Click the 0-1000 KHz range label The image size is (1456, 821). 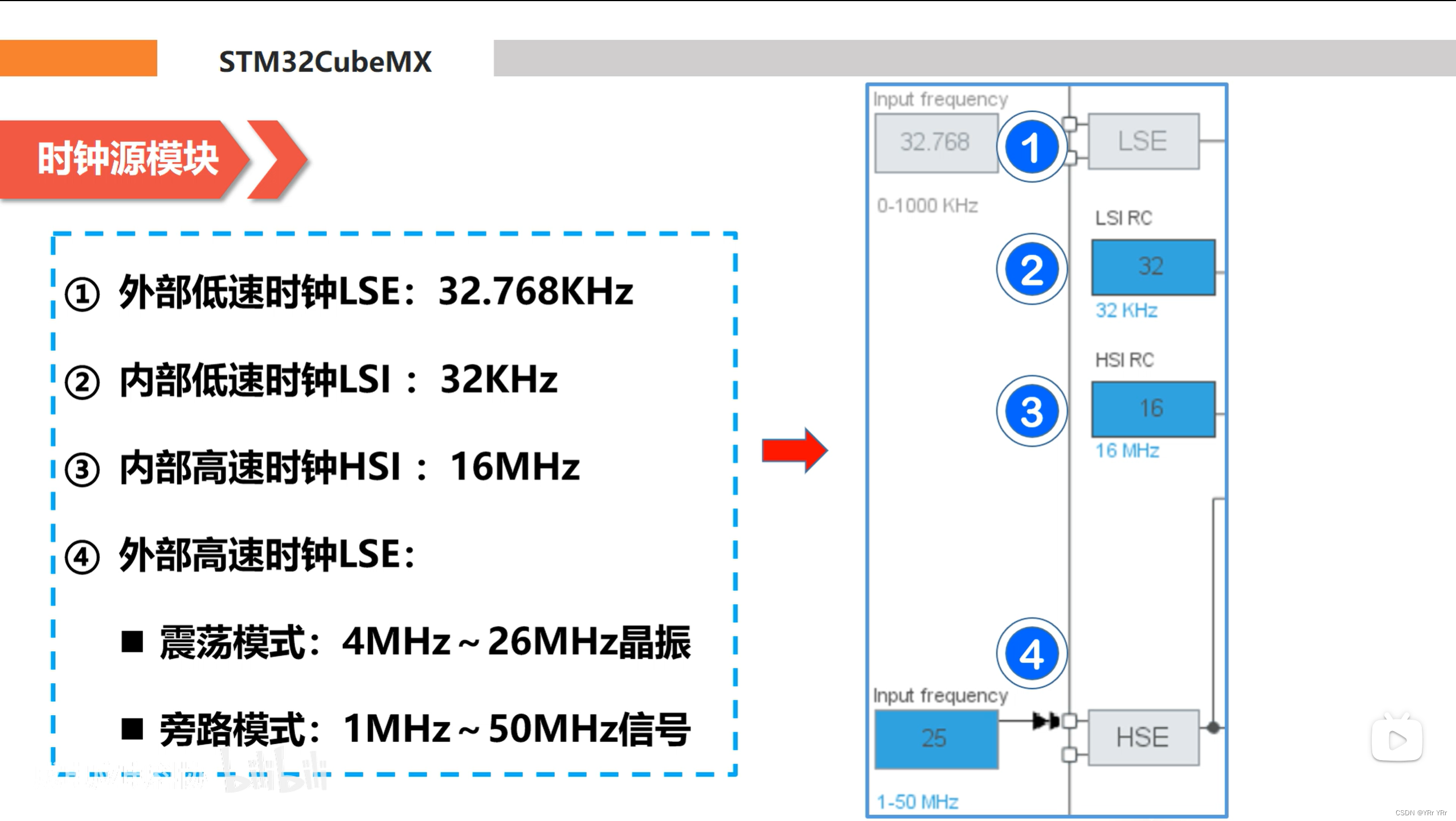click(927, 206)
